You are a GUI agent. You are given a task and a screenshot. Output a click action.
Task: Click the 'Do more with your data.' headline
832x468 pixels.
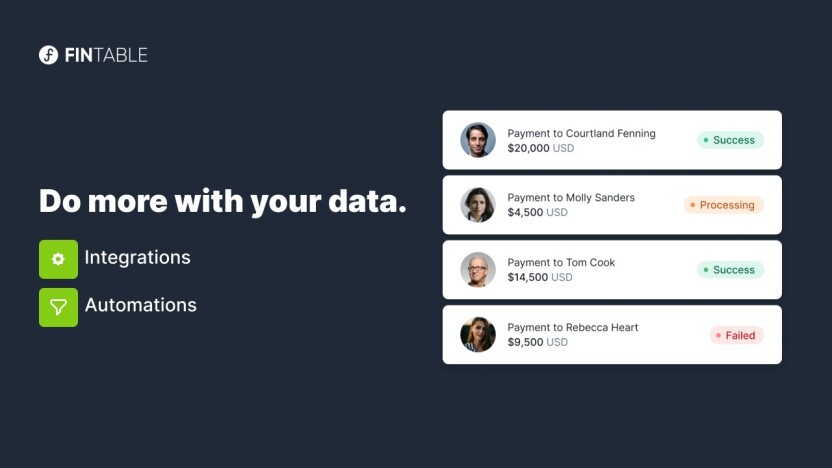click(223, 202)
